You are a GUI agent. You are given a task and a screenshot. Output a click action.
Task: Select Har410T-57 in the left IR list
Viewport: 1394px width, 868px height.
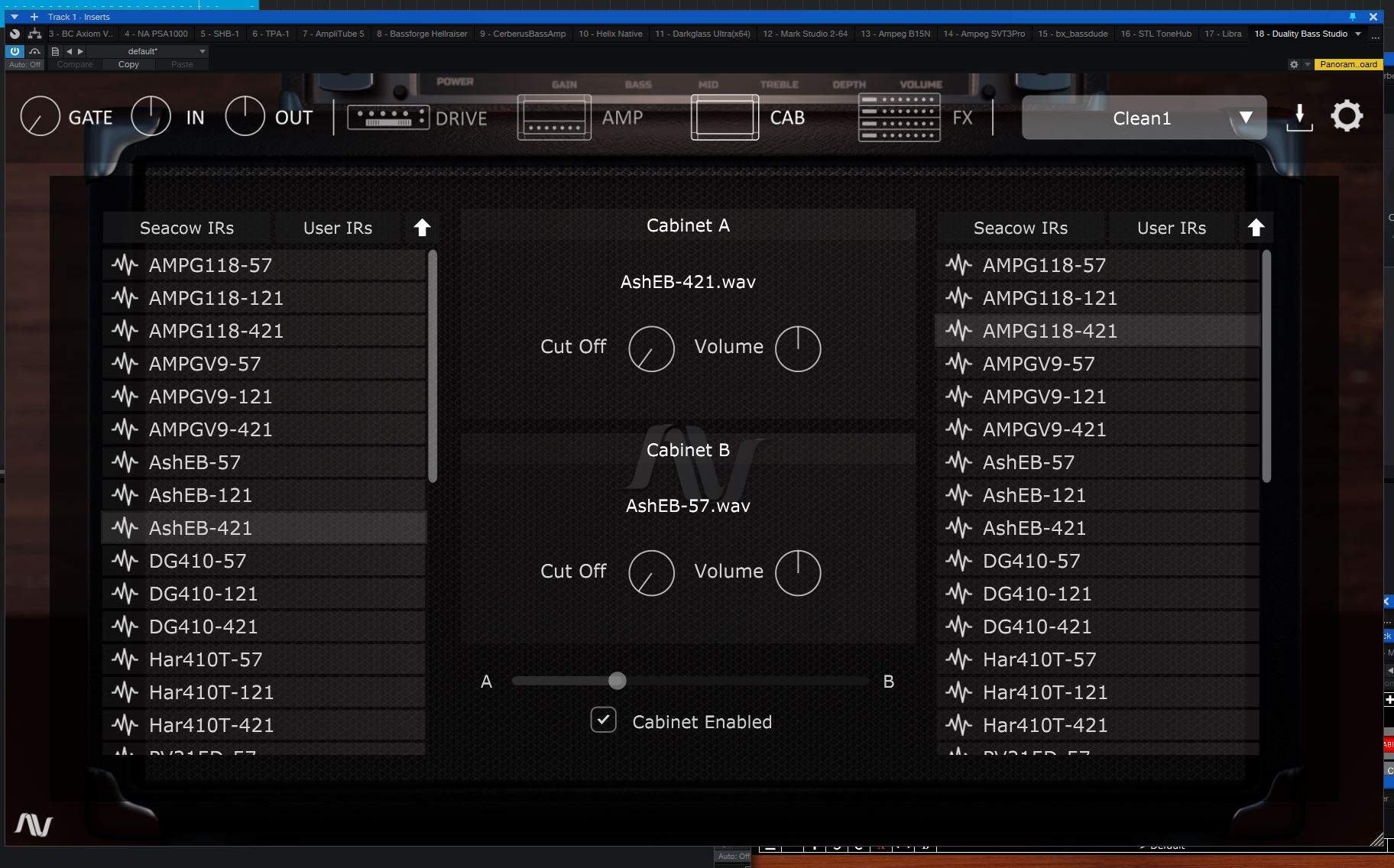(x=264, y=659)
